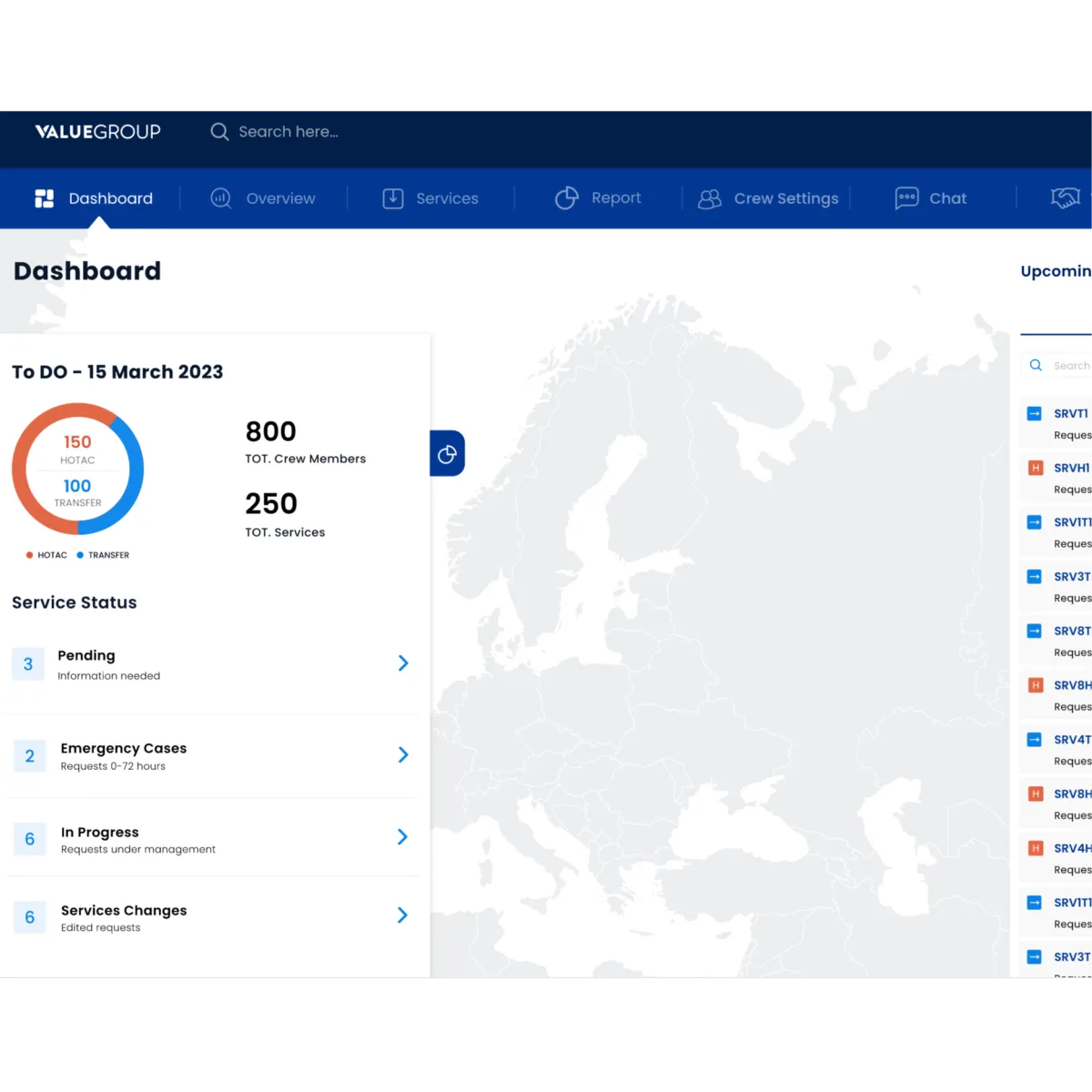
Task: Select the Dashboard grid icon
Action: (44, 197)
